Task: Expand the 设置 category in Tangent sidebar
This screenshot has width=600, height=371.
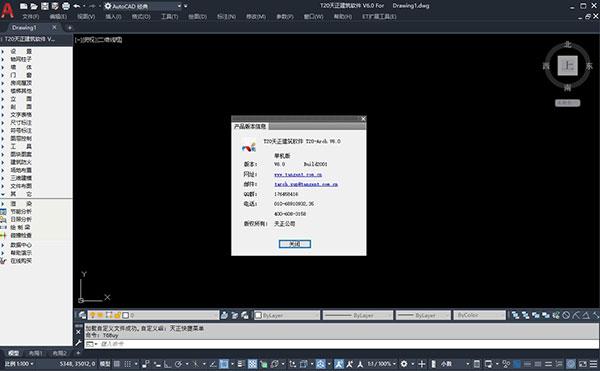Action: [21, 51]
